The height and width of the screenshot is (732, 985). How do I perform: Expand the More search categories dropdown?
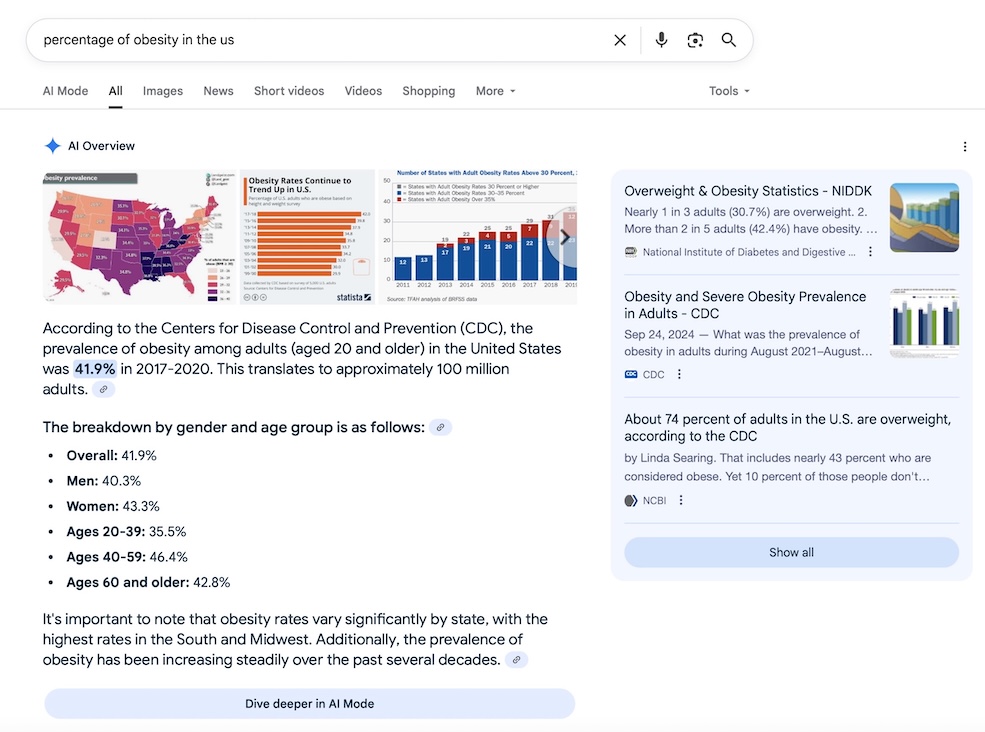pyautogui.click(x=496, y=91)
